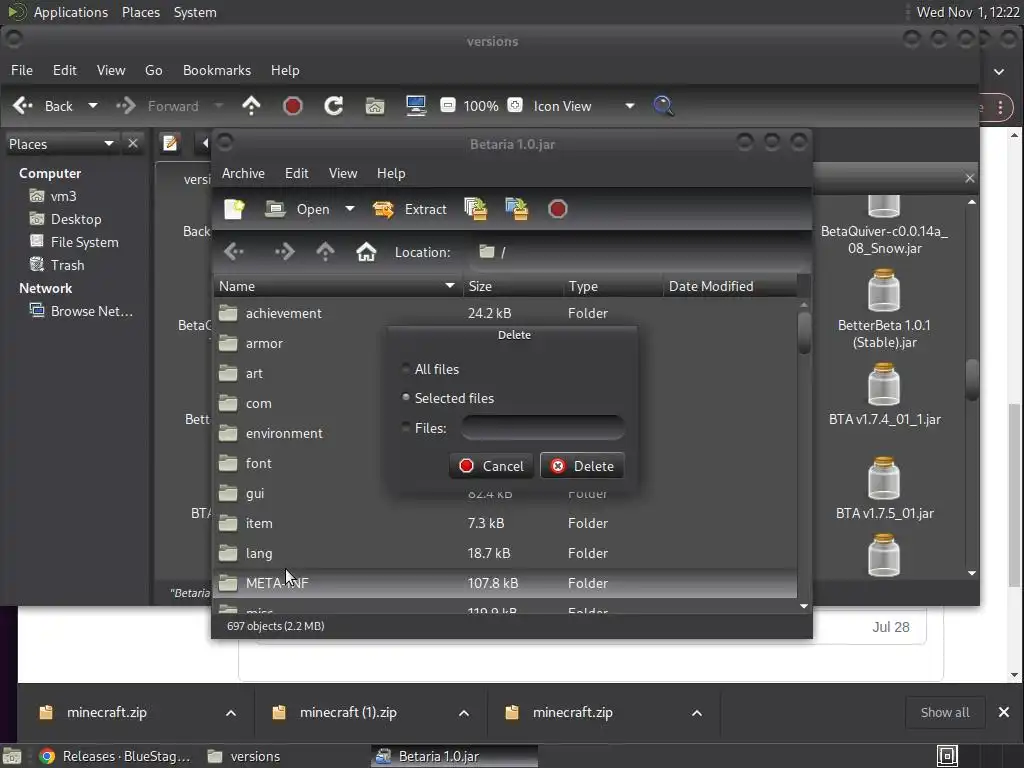Image resolution: width=1024 pixels, height=768 pixels.
Task: Open the Go menu in versions window
Action: click(153, 70)
